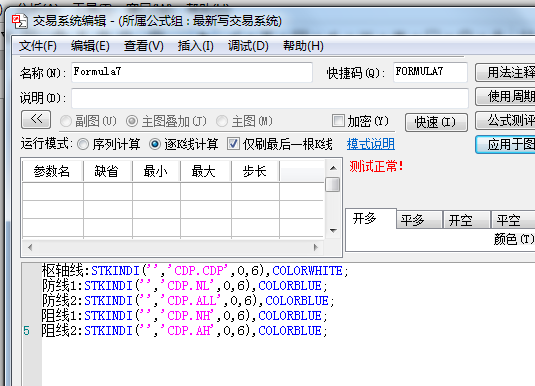Screen dimensions: 535x386
Task: Click the first empty 参数名 cell
Action: click(53, 191)
